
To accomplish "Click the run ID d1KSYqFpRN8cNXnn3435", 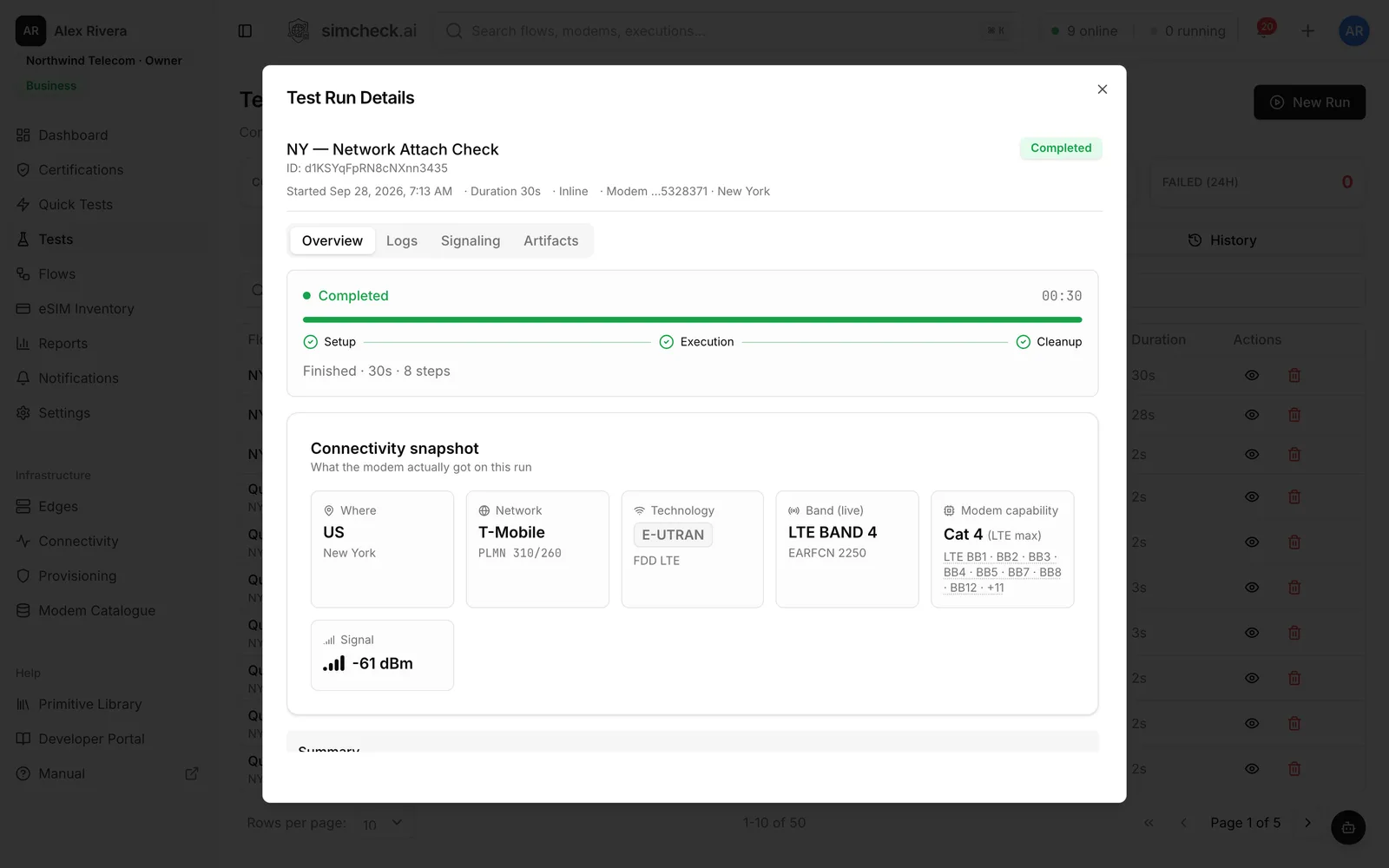I will pyautogui.click(x=376, y=168).
